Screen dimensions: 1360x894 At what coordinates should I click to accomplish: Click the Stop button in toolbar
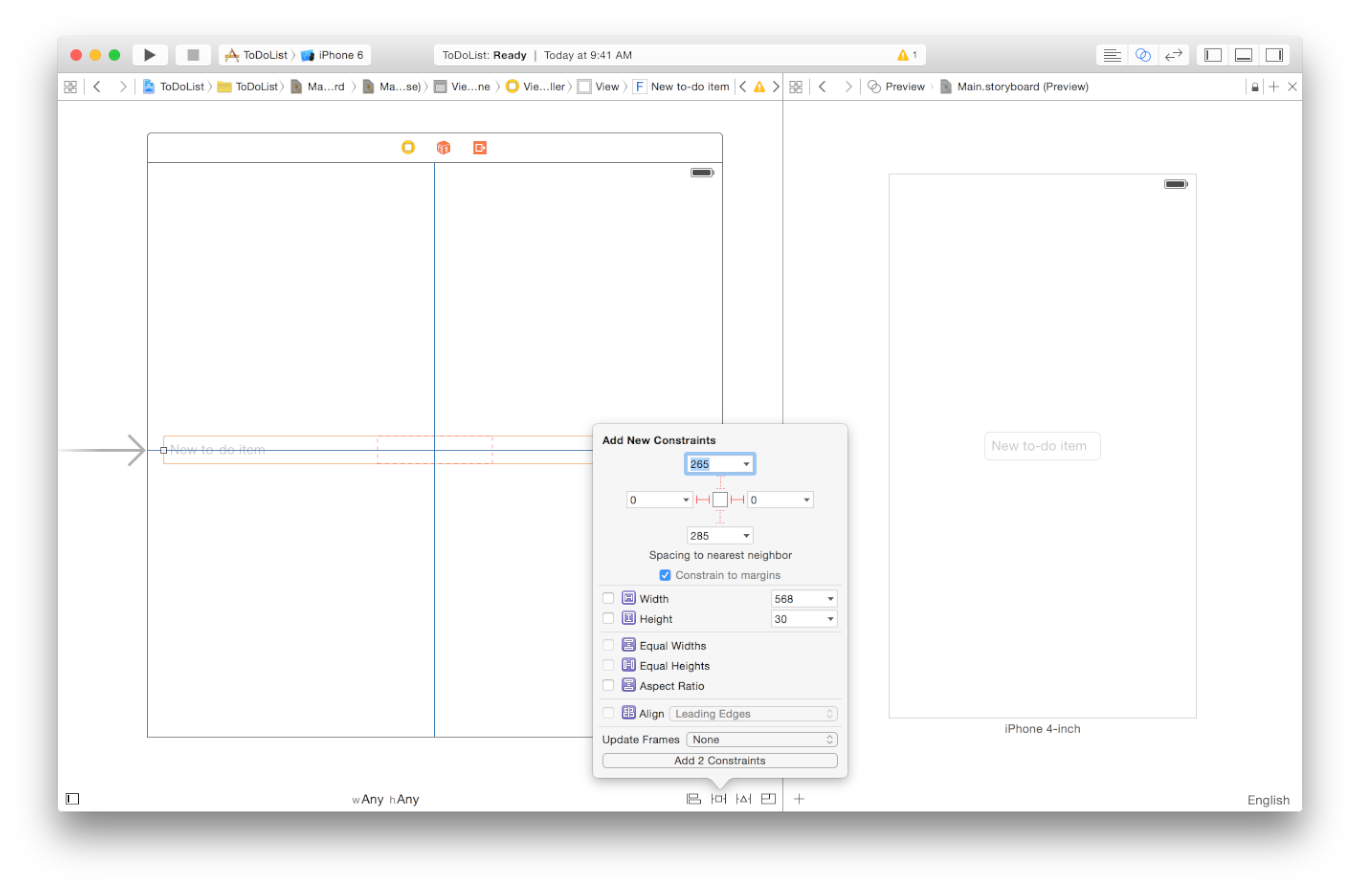coord(193,55)
